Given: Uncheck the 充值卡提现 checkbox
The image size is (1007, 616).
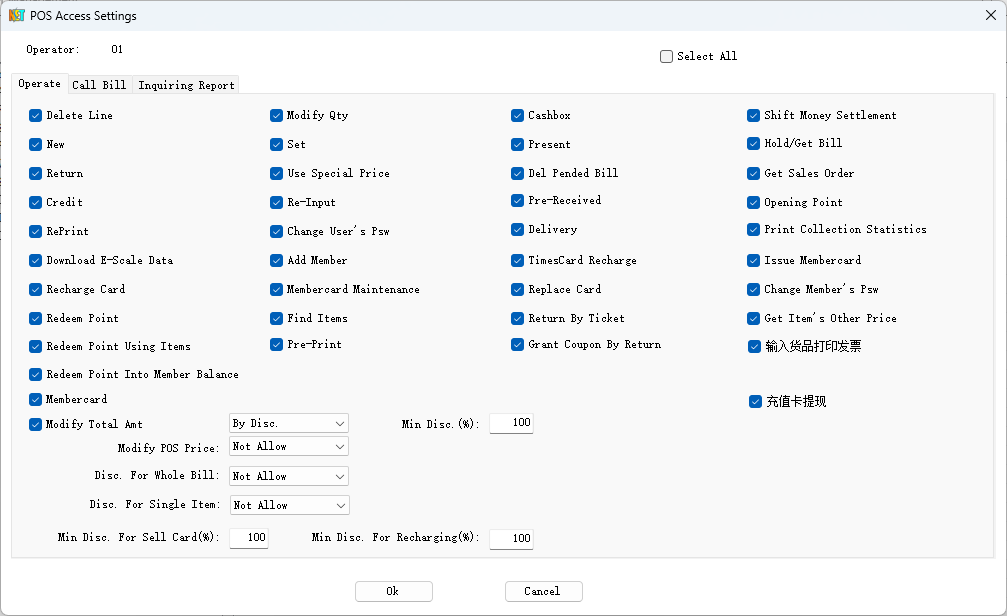Looking at the screenshot, I should pos(755,402).
